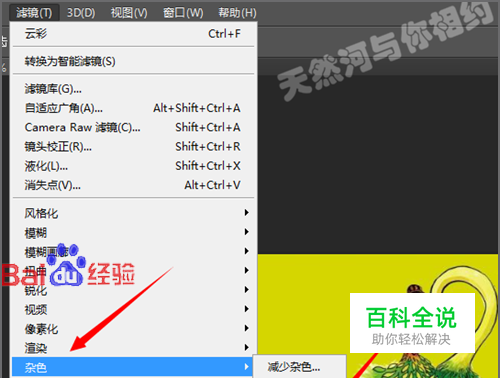Image resolution: width=500 pixels, height=378 pixels.
Task: Expand the 锐化 submenu
Action: [133, 290]
